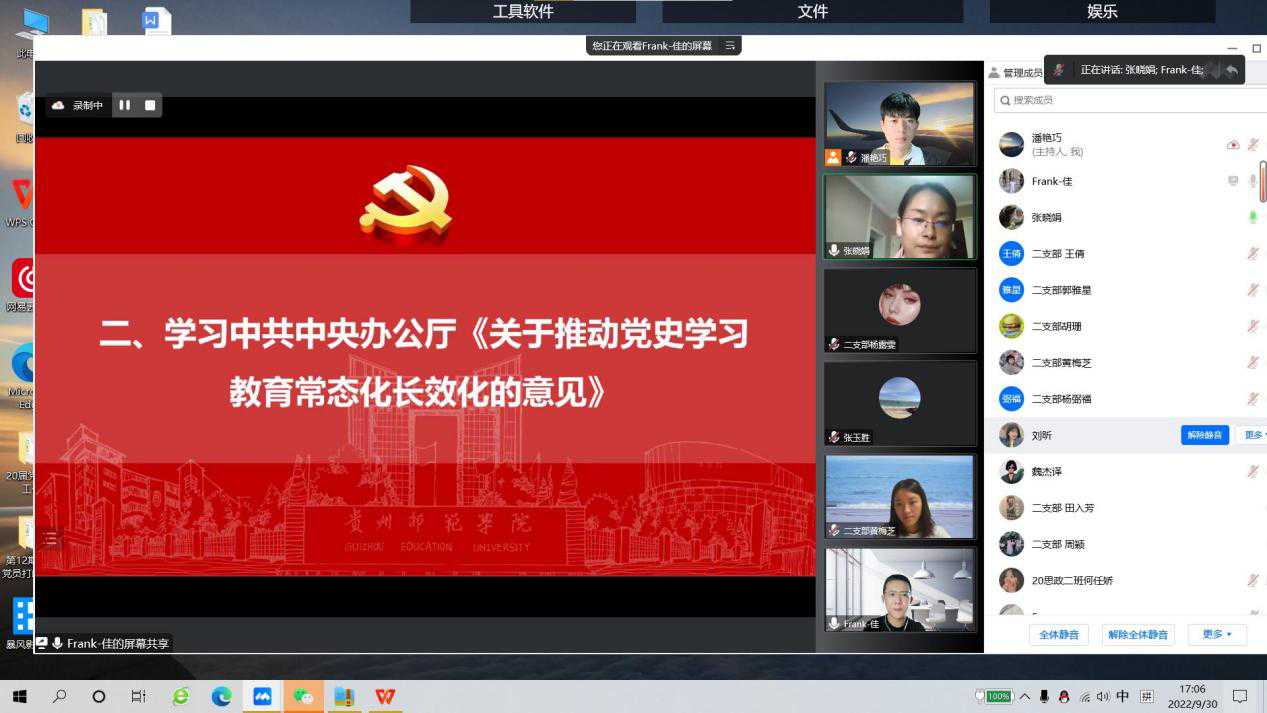
Task: Select 张玉胜's video tile
Action: point(899,403)
